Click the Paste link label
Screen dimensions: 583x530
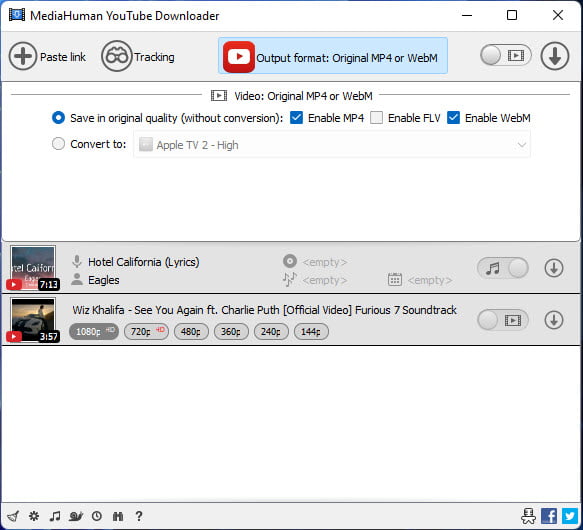(x=63, y=57)
